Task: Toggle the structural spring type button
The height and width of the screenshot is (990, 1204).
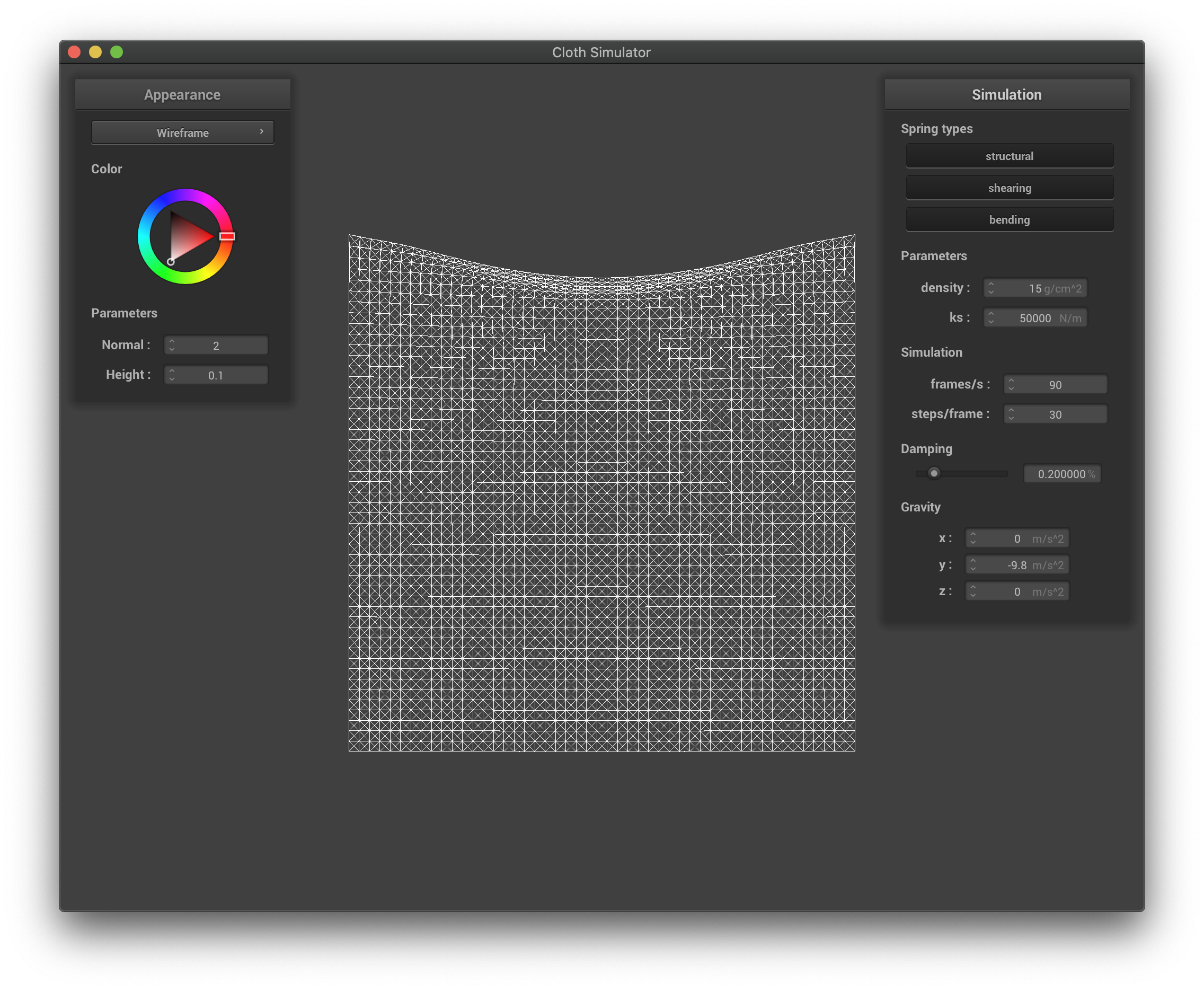Action: coord(1009,156)
